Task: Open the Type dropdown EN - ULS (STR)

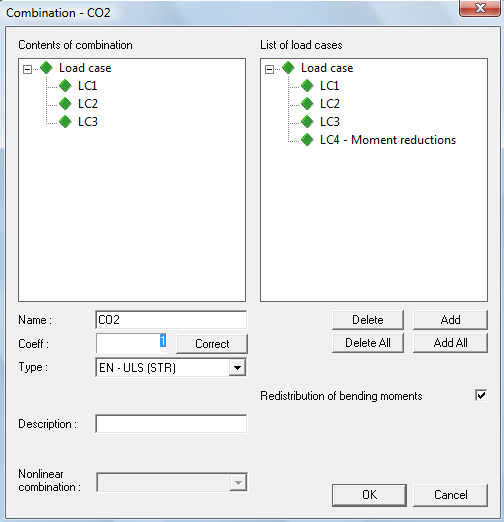Action: (x=237, y=368)
